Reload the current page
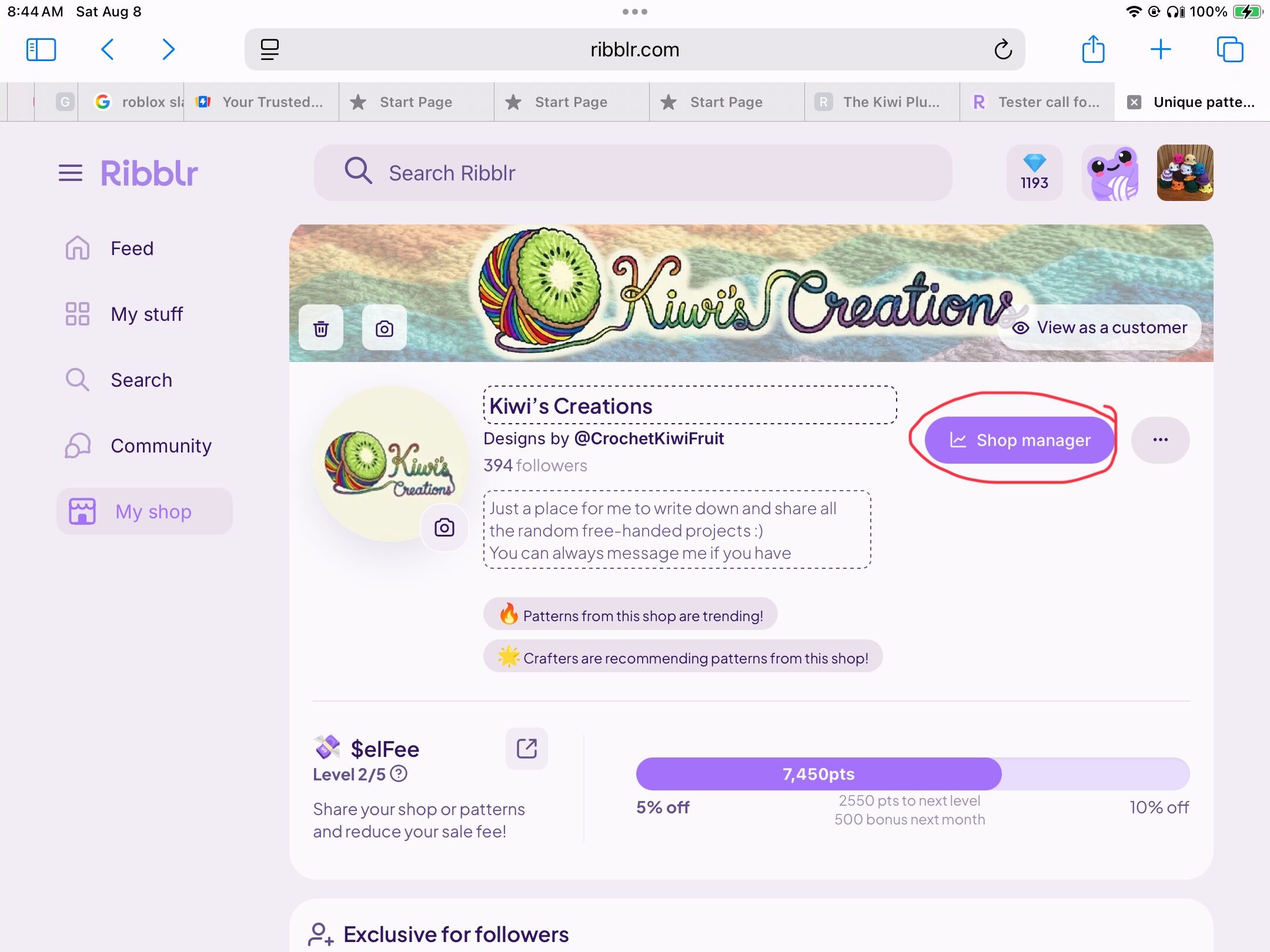 1003,49
